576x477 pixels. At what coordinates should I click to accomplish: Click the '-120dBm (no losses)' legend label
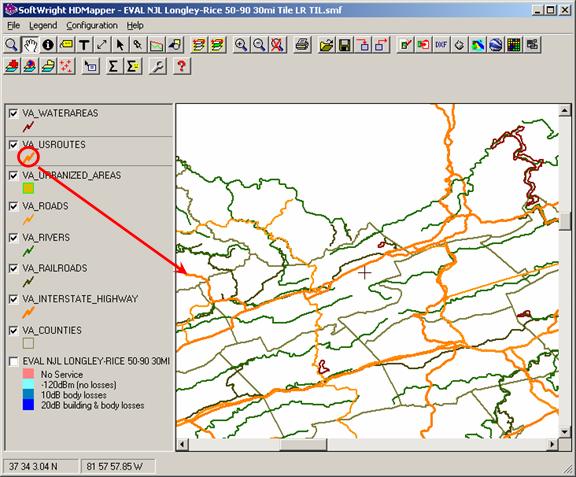[x=79, y=385]
